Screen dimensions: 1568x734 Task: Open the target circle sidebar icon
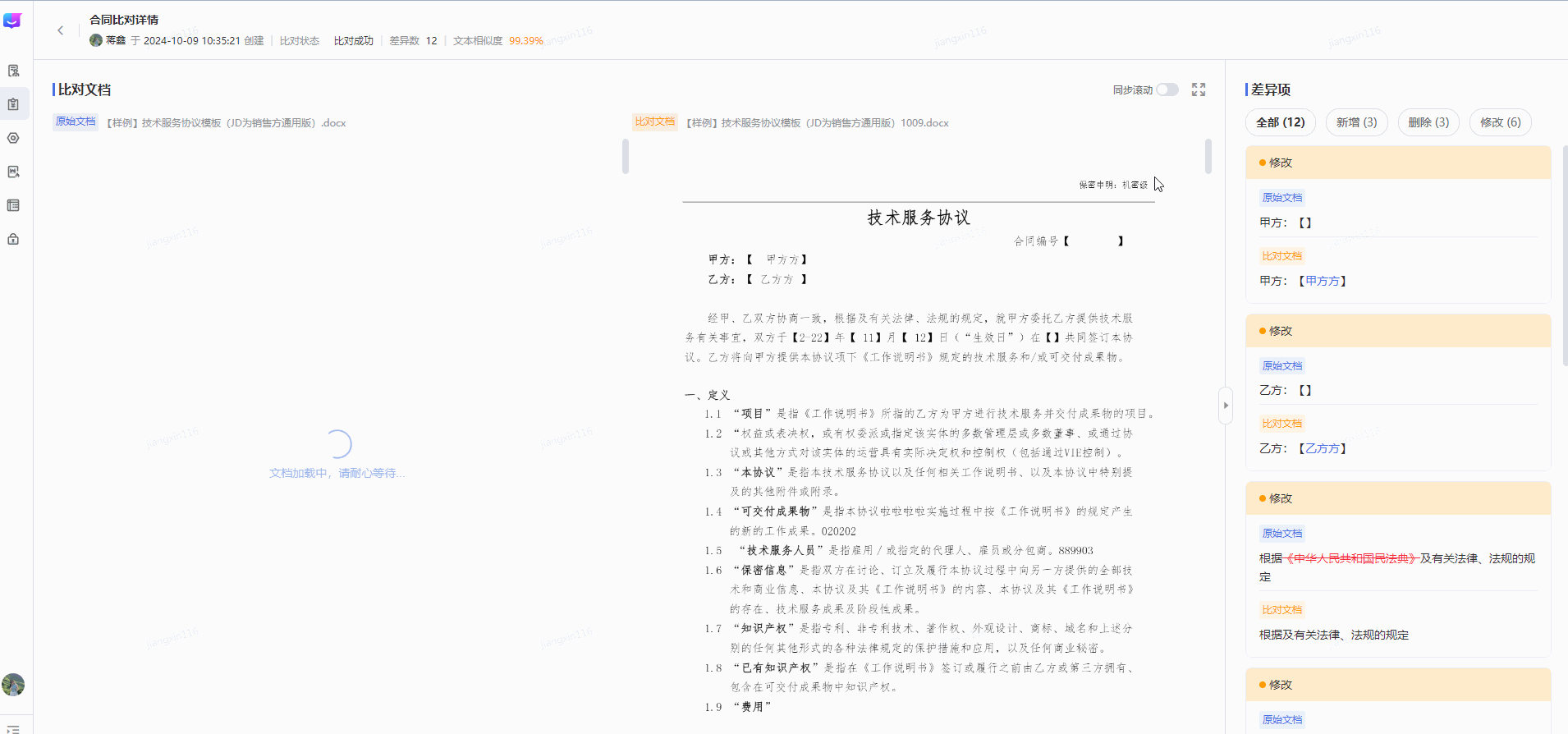(13, 138)
